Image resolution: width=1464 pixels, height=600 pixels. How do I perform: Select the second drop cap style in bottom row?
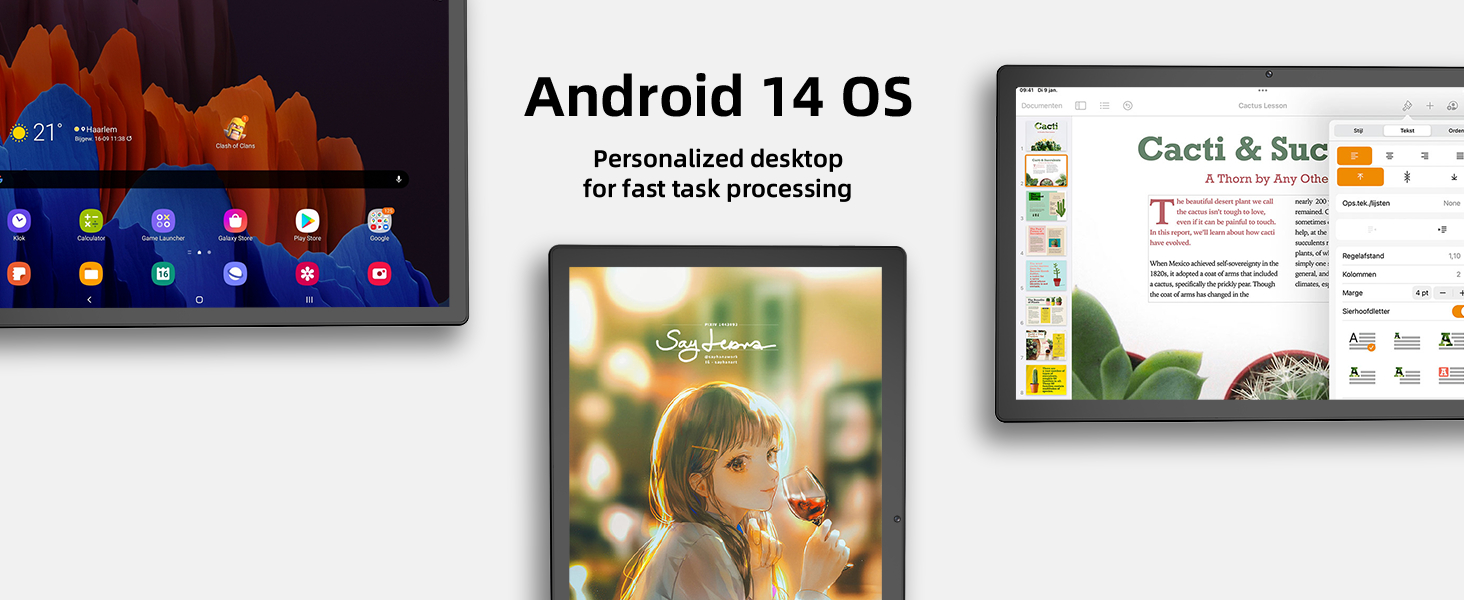1407,376
